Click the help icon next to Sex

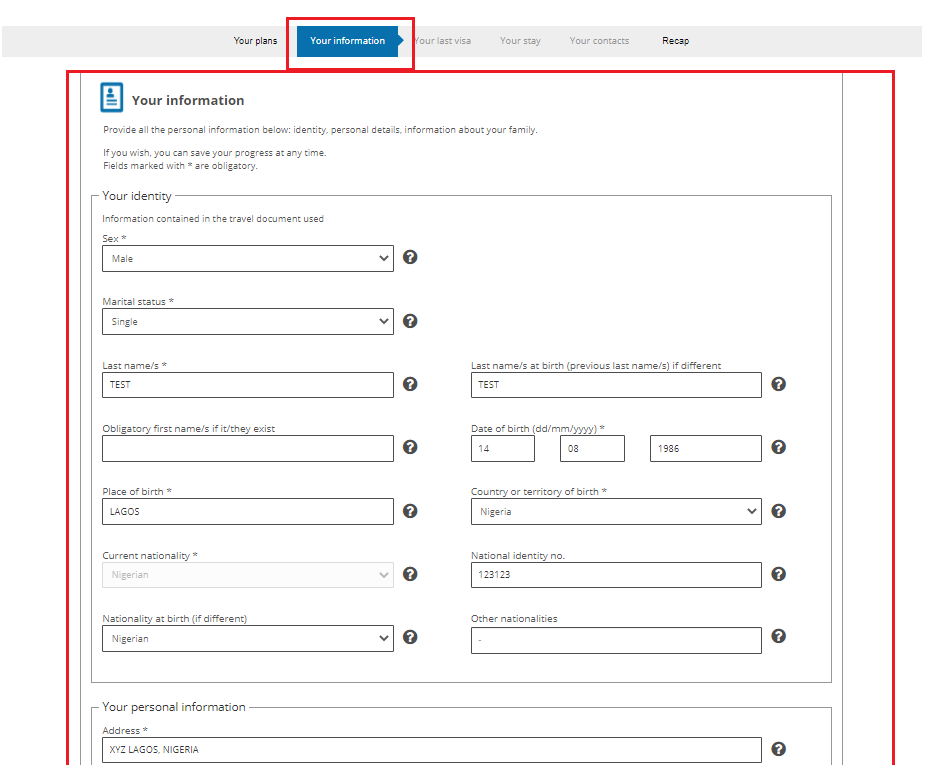pos(410,258)
